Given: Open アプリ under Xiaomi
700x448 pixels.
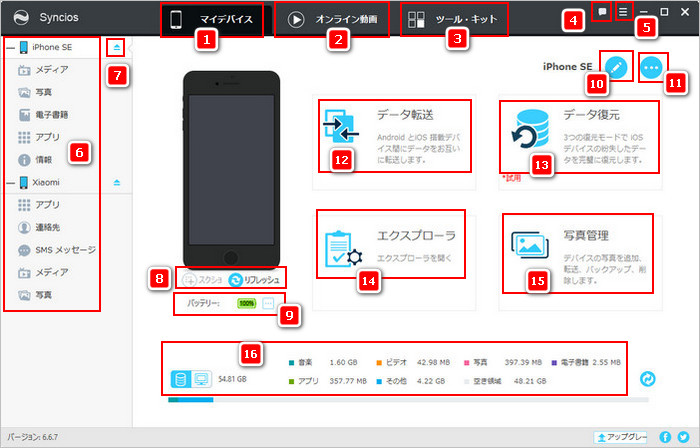Looking at the screenshot, I should pyautogui.click(x=39, y=205).
